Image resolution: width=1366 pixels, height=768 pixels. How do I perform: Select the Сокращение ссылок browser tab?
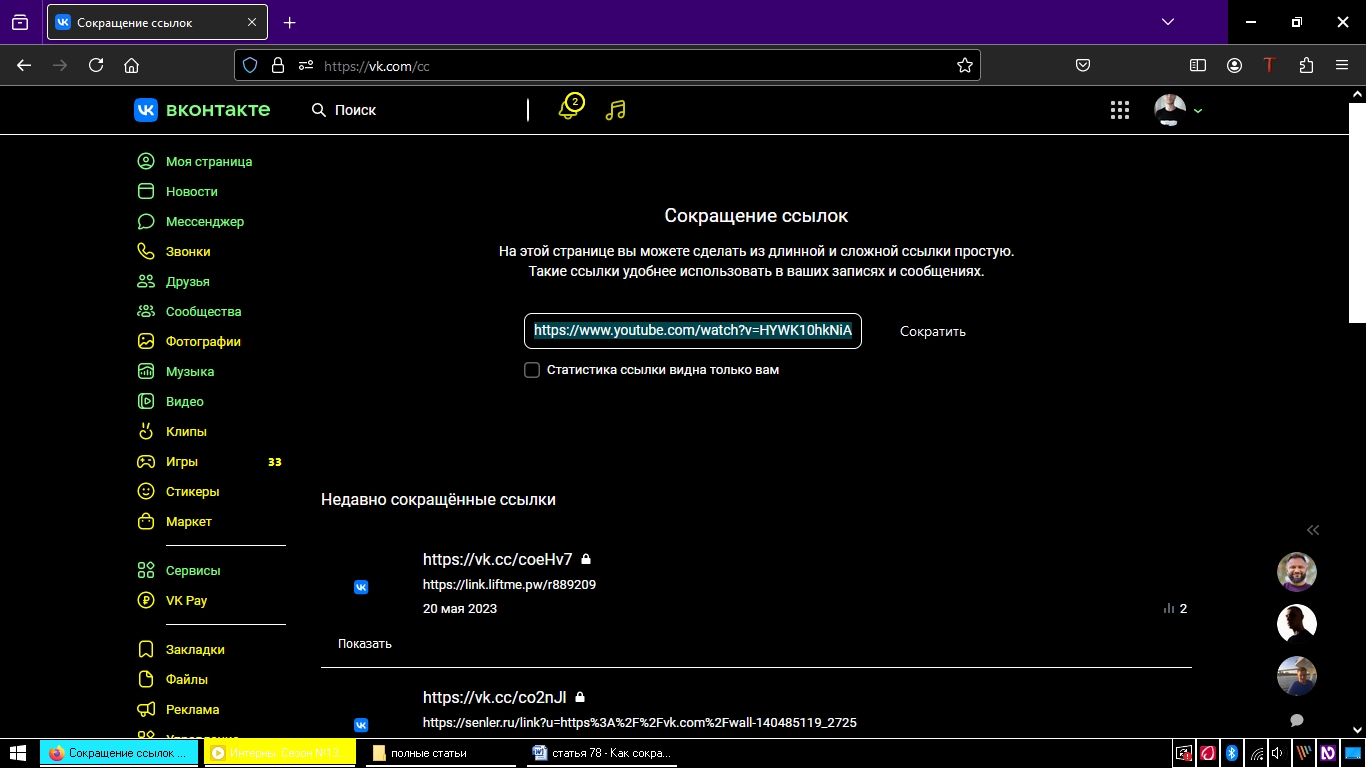point(157,22)
